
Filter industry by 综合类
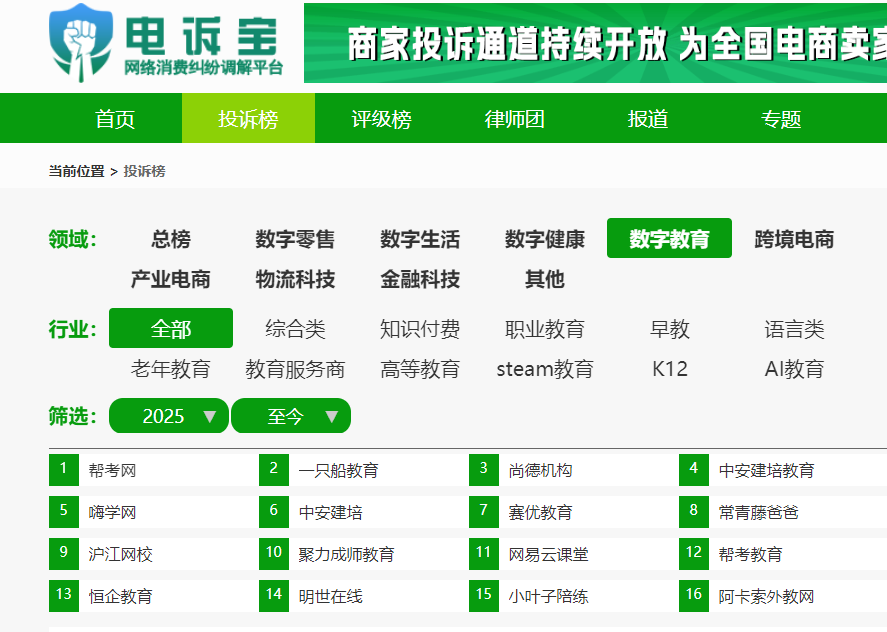click(295, 329)
